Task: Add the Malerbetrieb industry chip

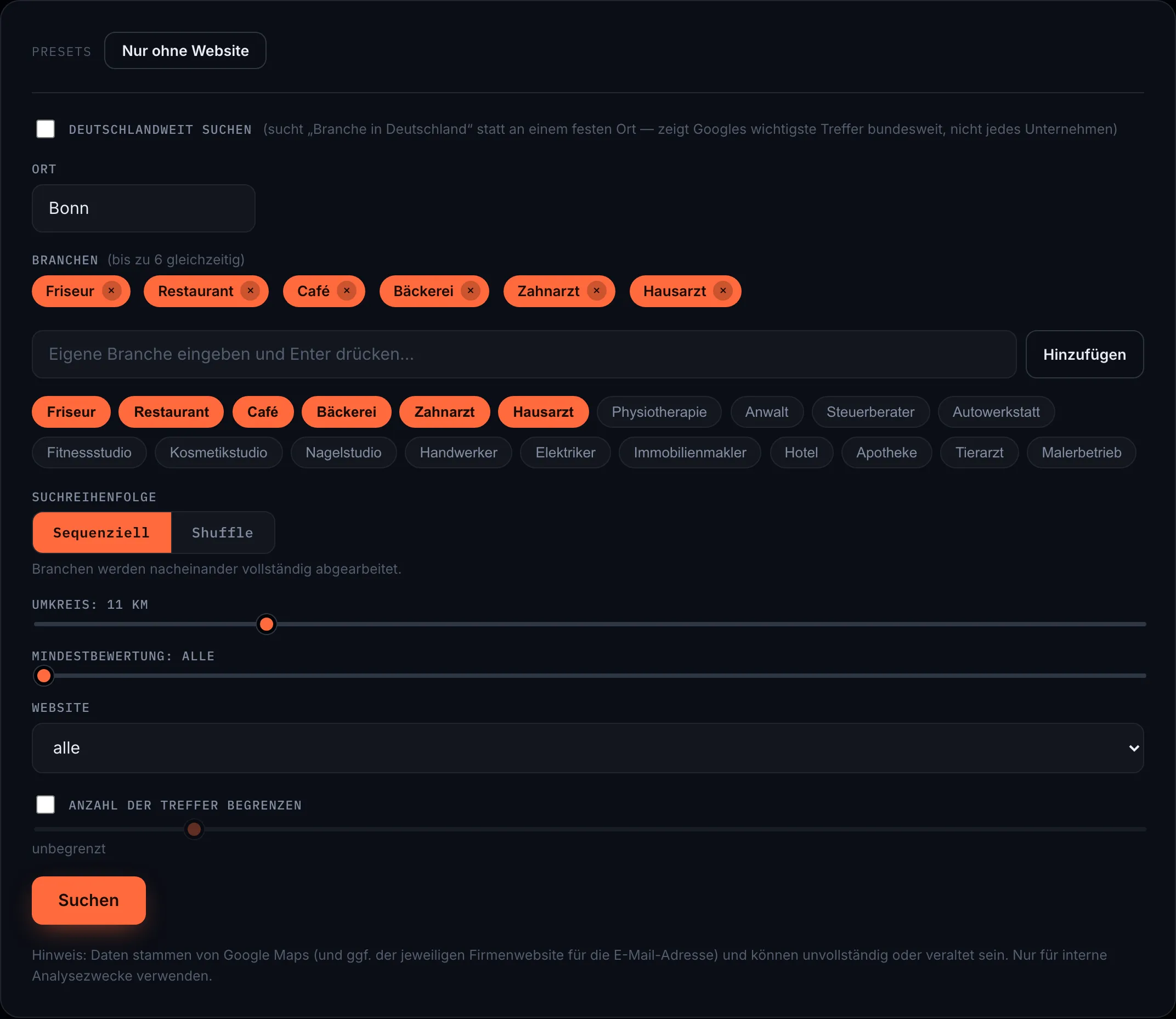Action: 1081,452
